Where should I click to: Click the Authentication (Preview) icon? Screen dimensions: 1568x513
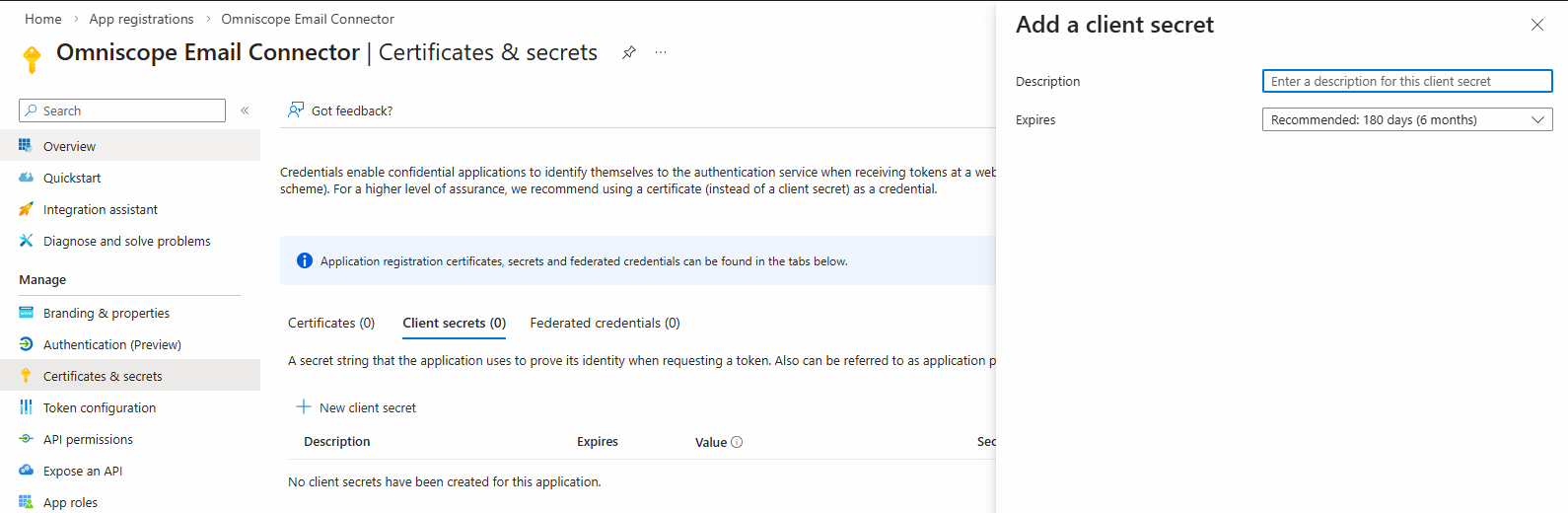click(x=26, y=344)
